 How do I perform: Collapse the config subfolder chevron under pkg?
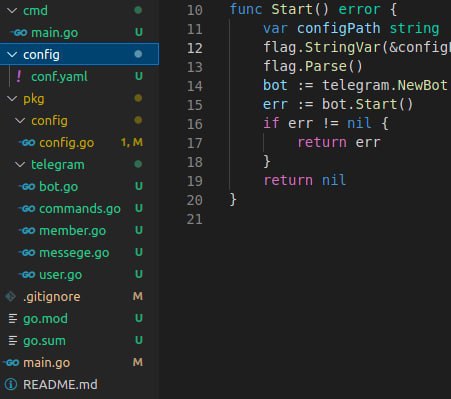point(20,121)
